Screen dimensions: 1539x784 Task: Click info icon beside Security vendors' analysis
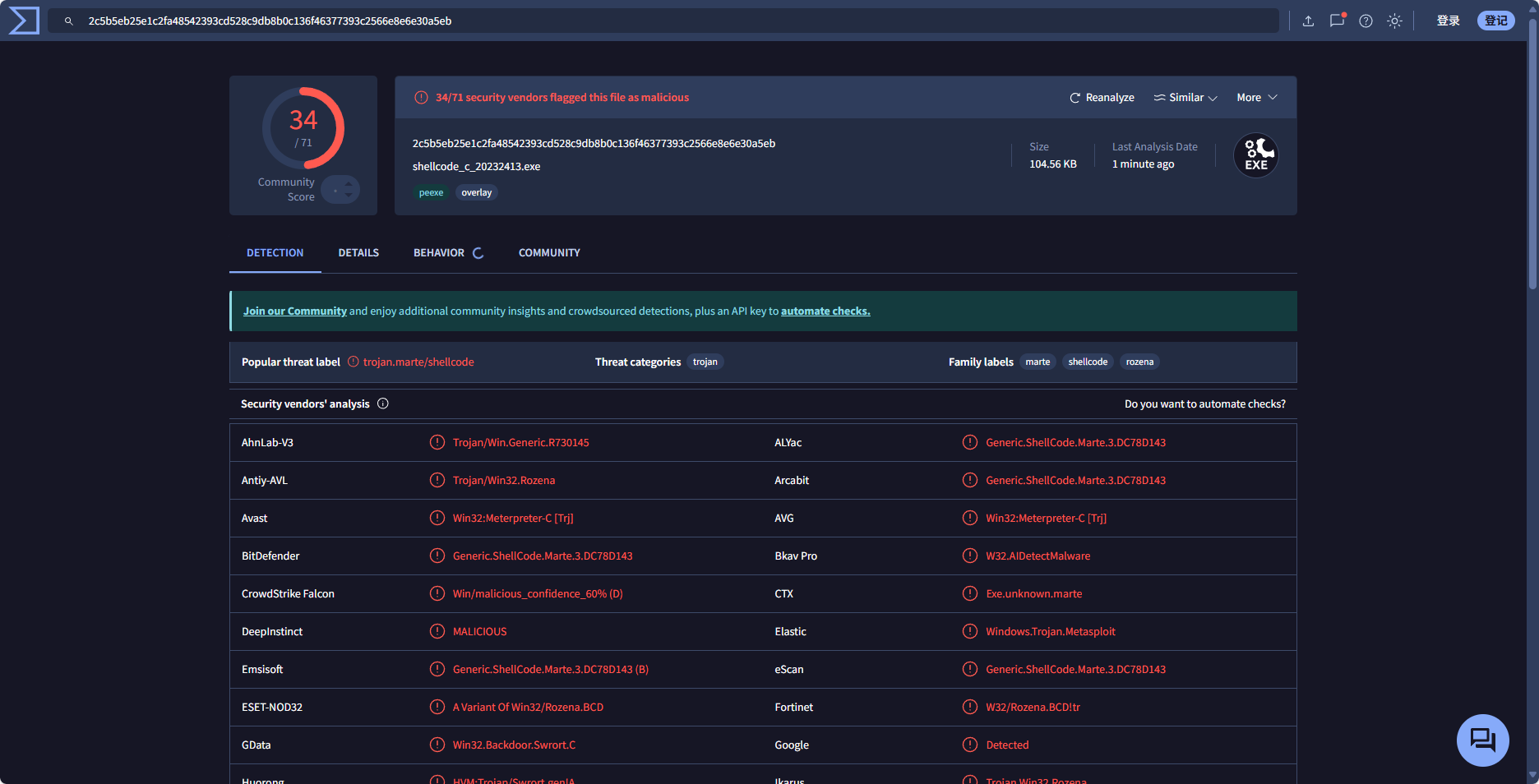(383, 404)
